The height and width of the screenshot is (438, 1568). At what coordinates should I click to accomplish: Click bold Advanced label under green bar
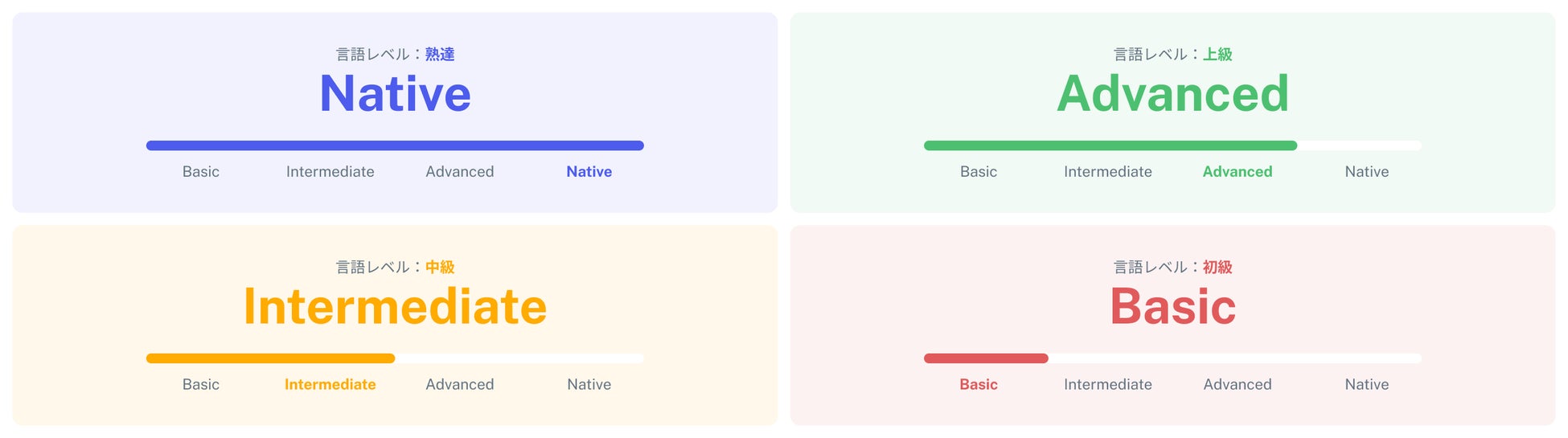[1237, 172]
